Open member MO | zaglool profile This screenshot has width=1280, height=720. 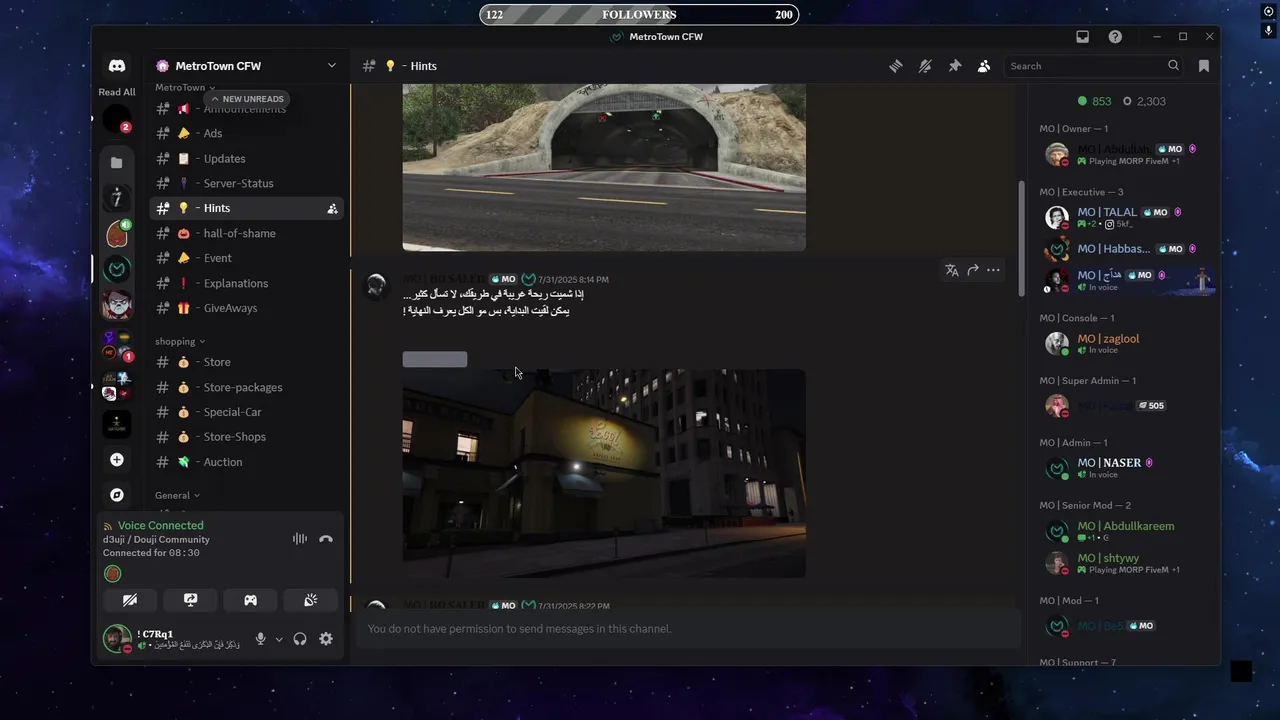(x=1127, y=344)
